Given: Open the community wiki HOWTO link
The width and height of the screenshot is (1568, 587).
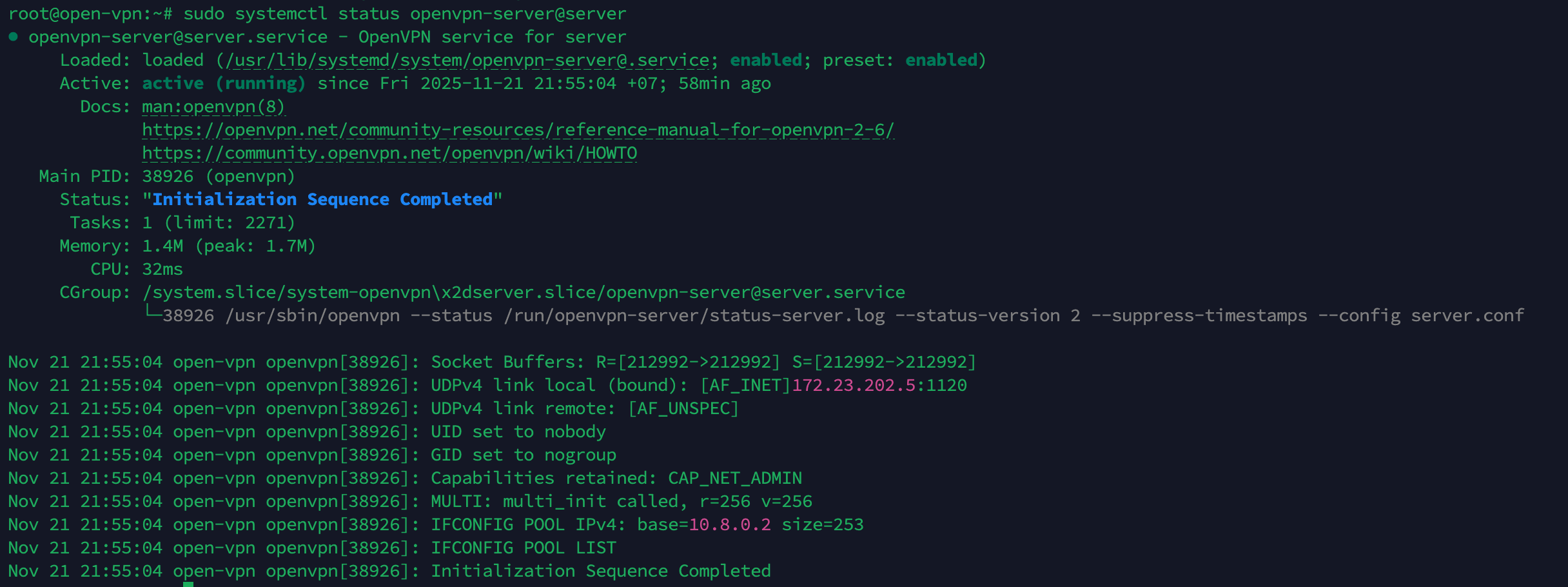Looking at the screenshot, I should [389, 153].
